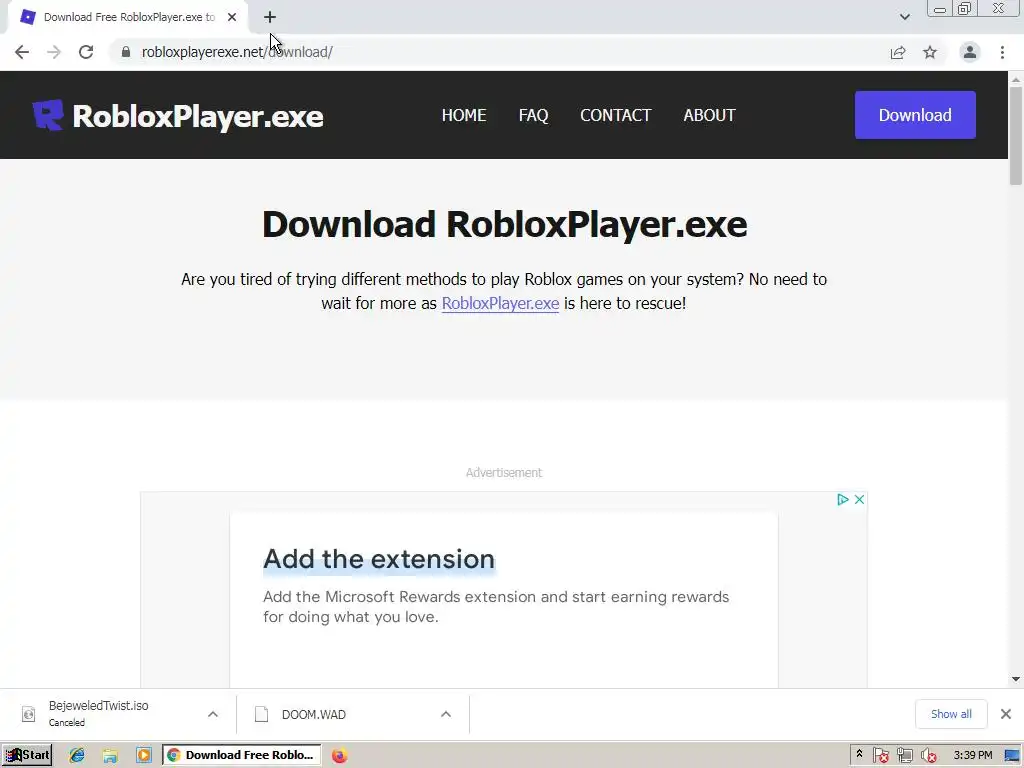Screen dimensions: 1024x768
Task: Open a new tab with plus button
Action: [270, 17]
